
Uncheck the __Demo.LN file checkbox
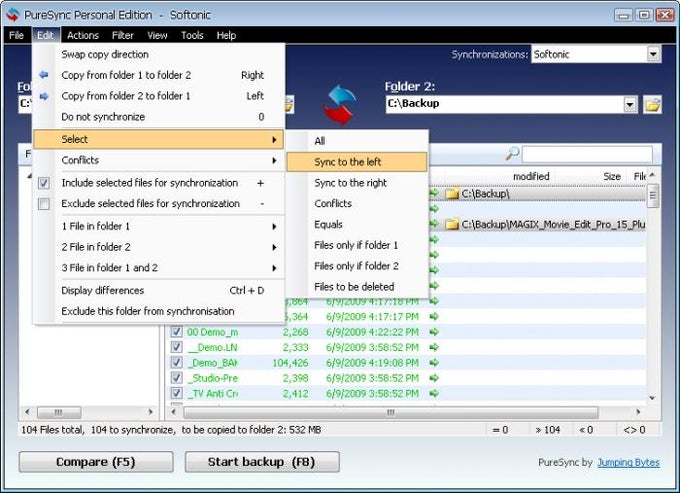pyautogui.click(x=176, y=347)
